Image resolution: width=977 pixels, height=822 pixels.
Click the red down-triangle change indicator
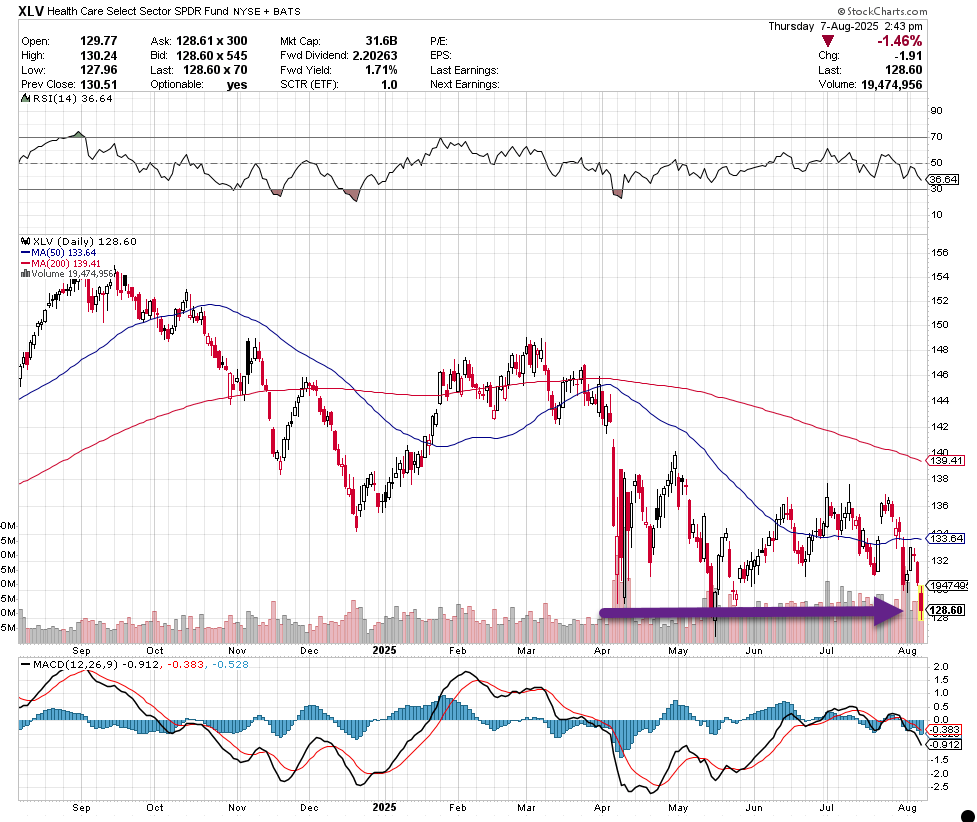click(x=827, y=41)
